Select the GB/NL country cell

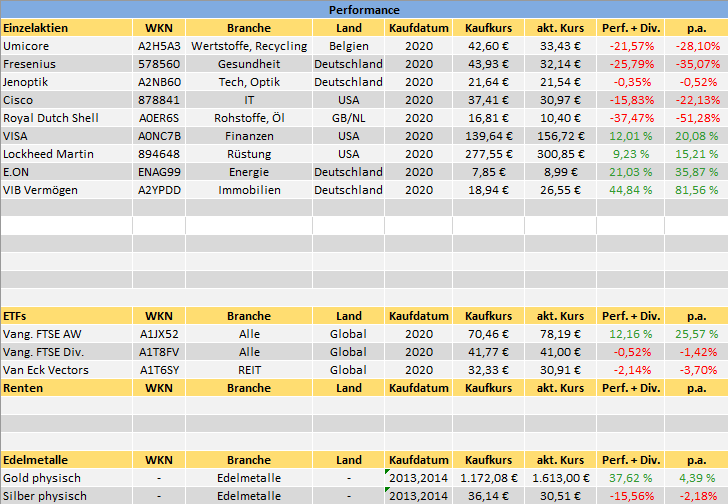[x=349, y=118]
